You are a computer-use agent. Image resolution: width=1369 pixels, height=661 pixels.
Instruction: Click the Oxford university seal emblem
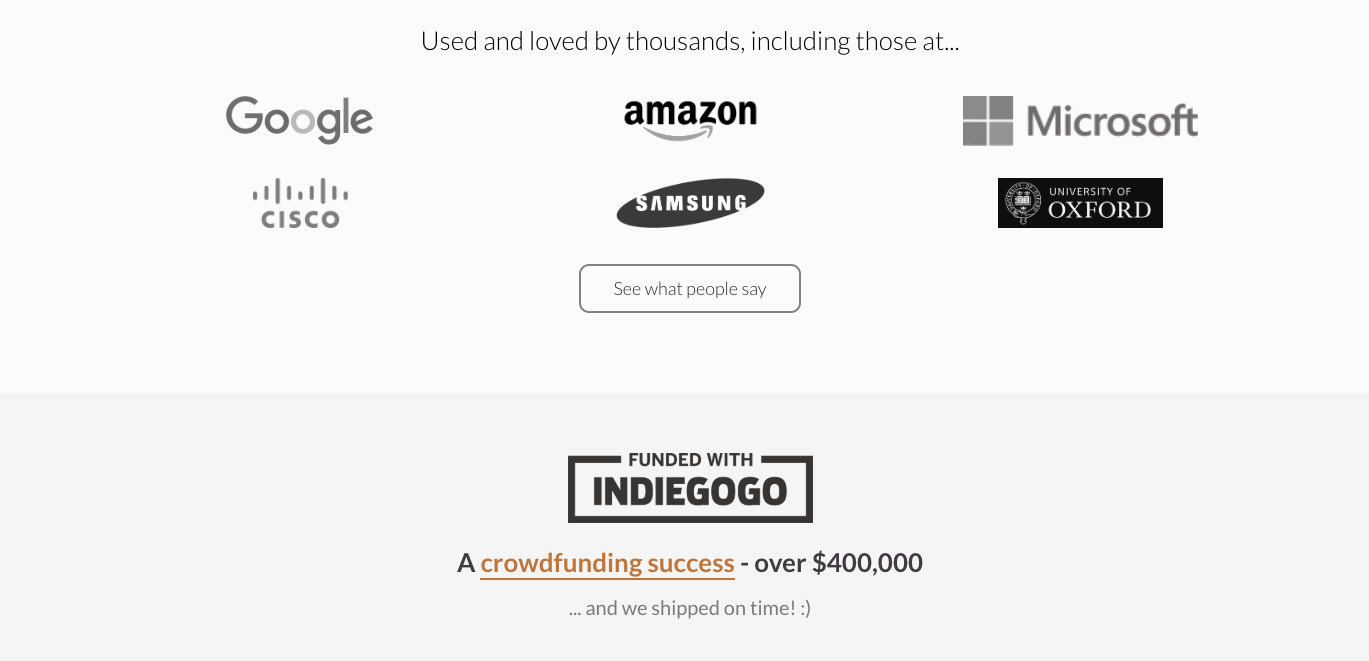click(1025, 202)
